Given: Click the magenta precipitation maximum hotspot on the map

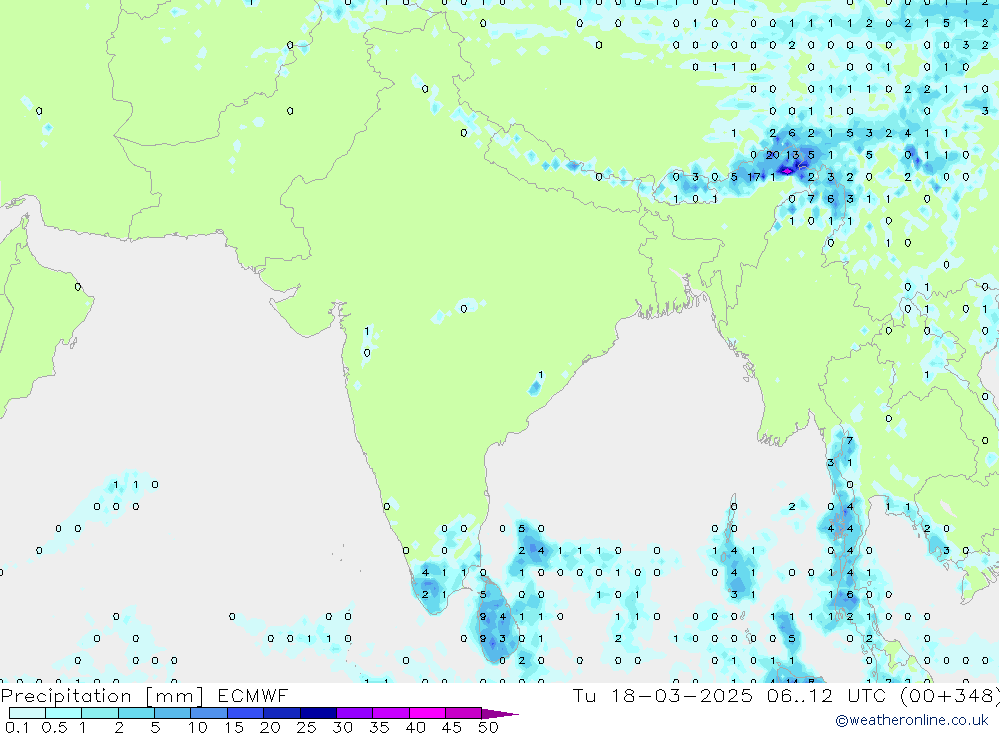Looking at the screenshot, I should [787, 171].
